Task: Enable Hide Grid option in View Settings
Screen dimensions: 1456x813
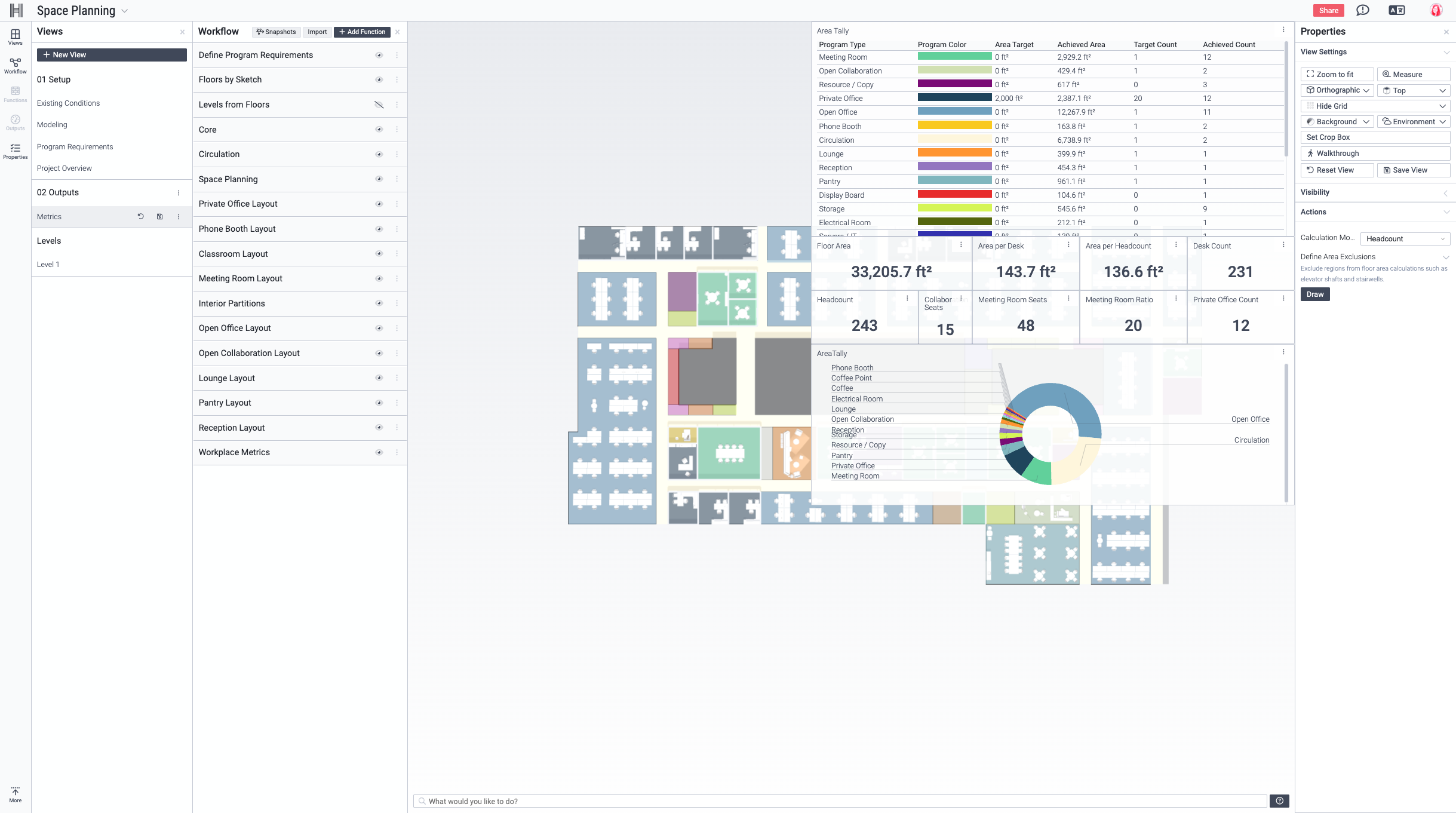Action: [1374, 106]
